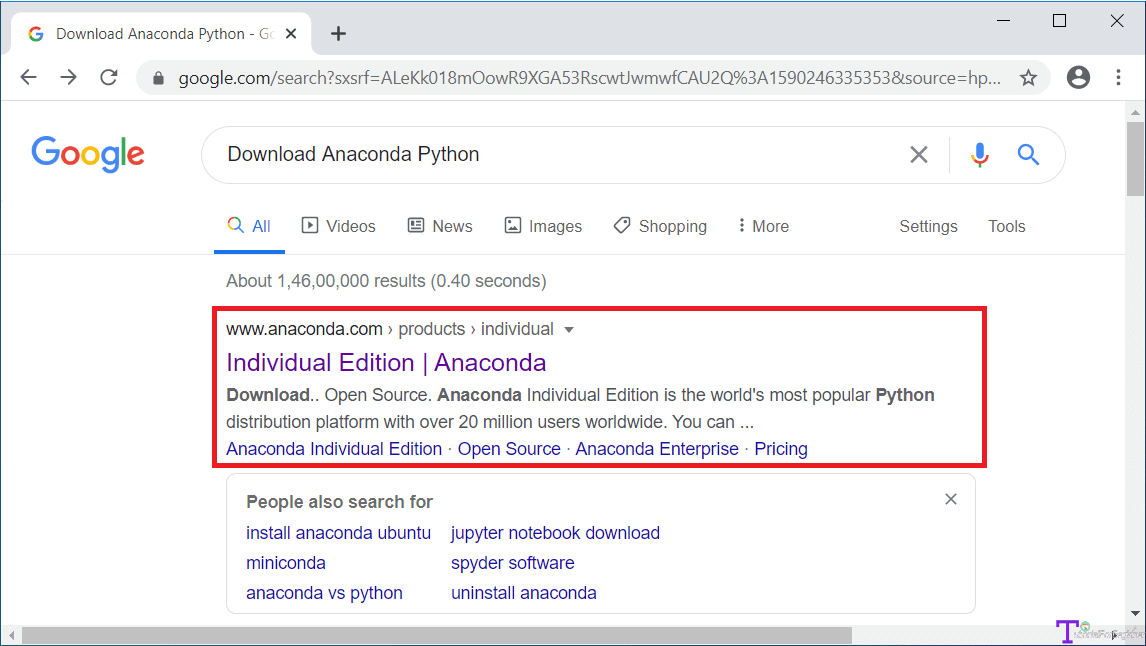Screen dimensions: 1146x646
Task: Reload the page with the refresh icon
Action: 109,77
